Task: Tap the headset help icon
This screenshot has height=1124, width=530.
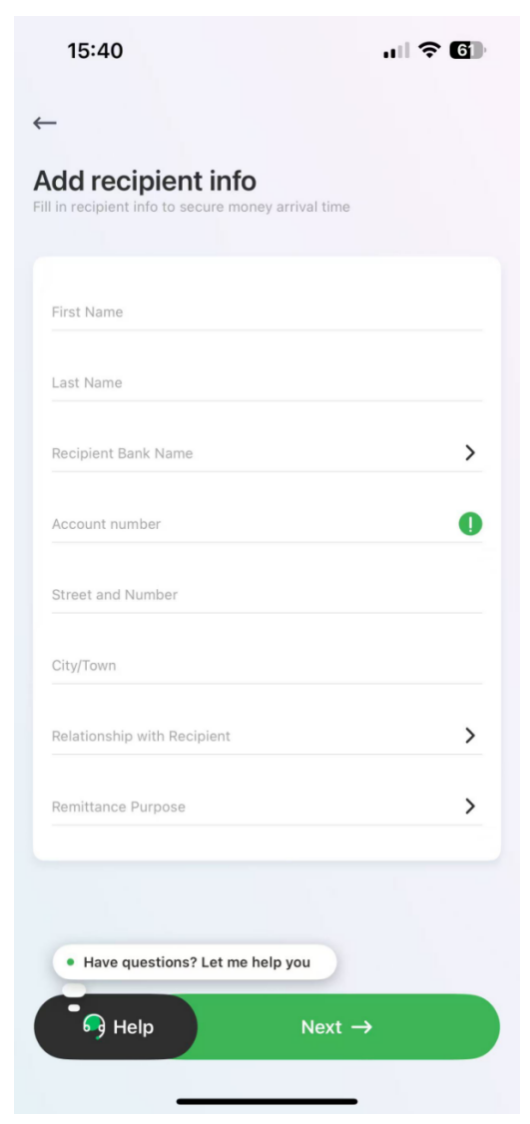Action: point(94,1027)
